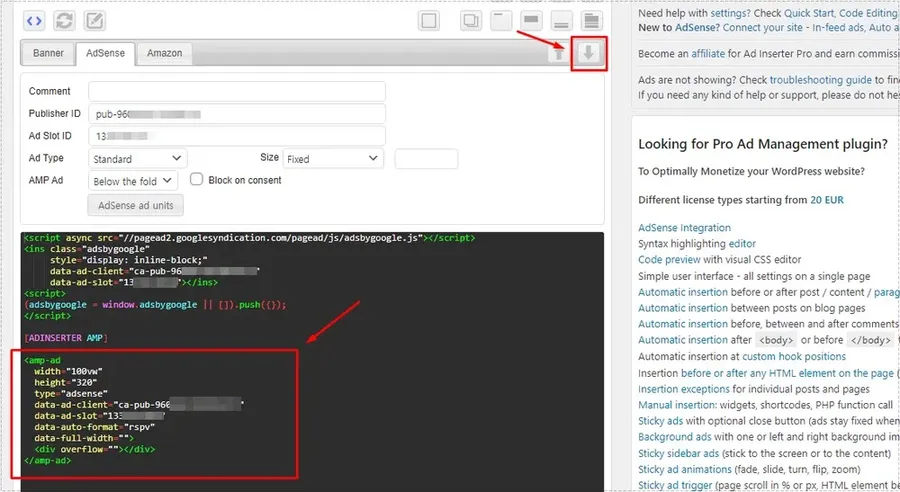Click the copy block overlapping-squares icon

pyautogui.click(x=471, y=21)
